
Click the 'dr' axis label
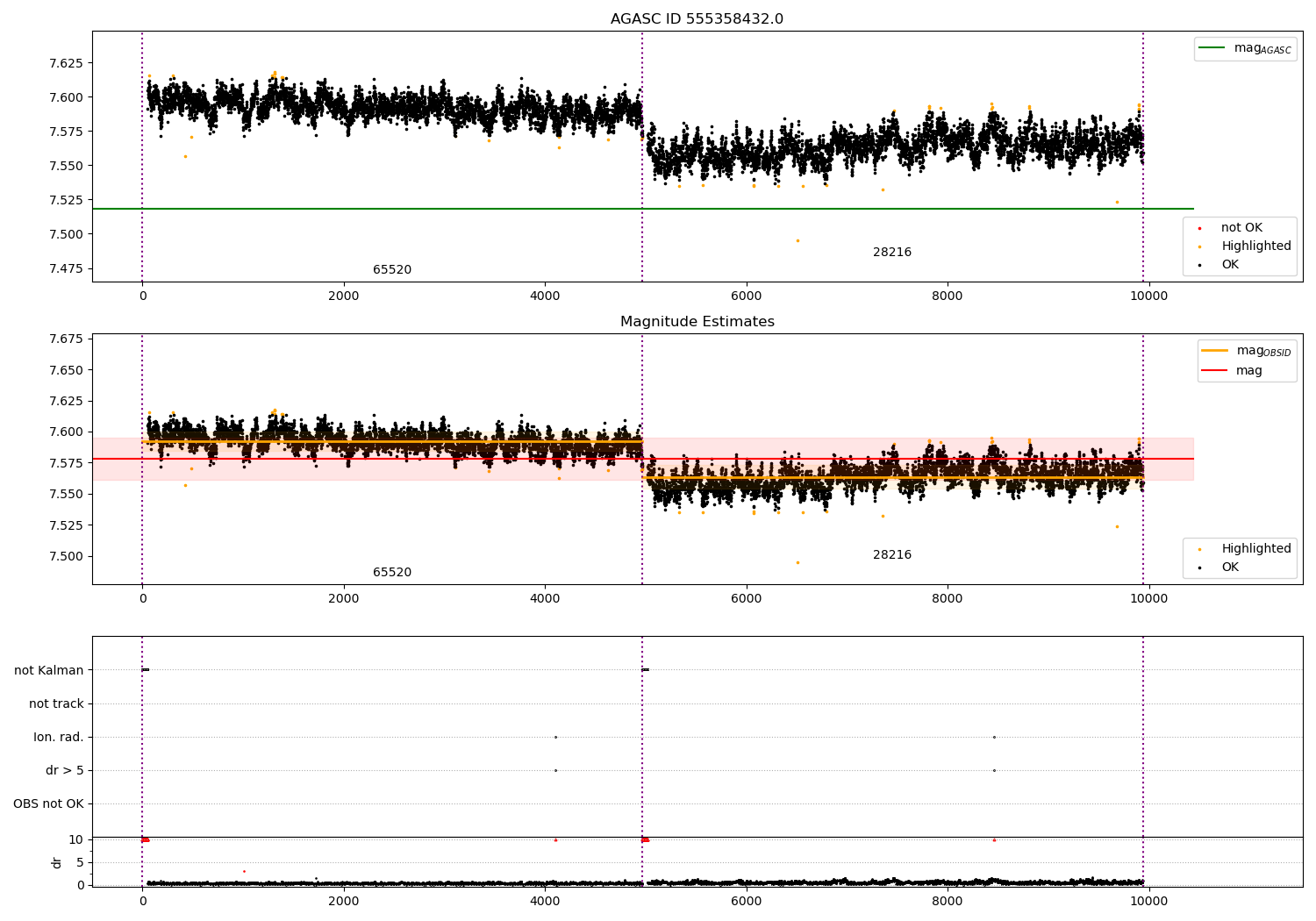coord(57,862)
